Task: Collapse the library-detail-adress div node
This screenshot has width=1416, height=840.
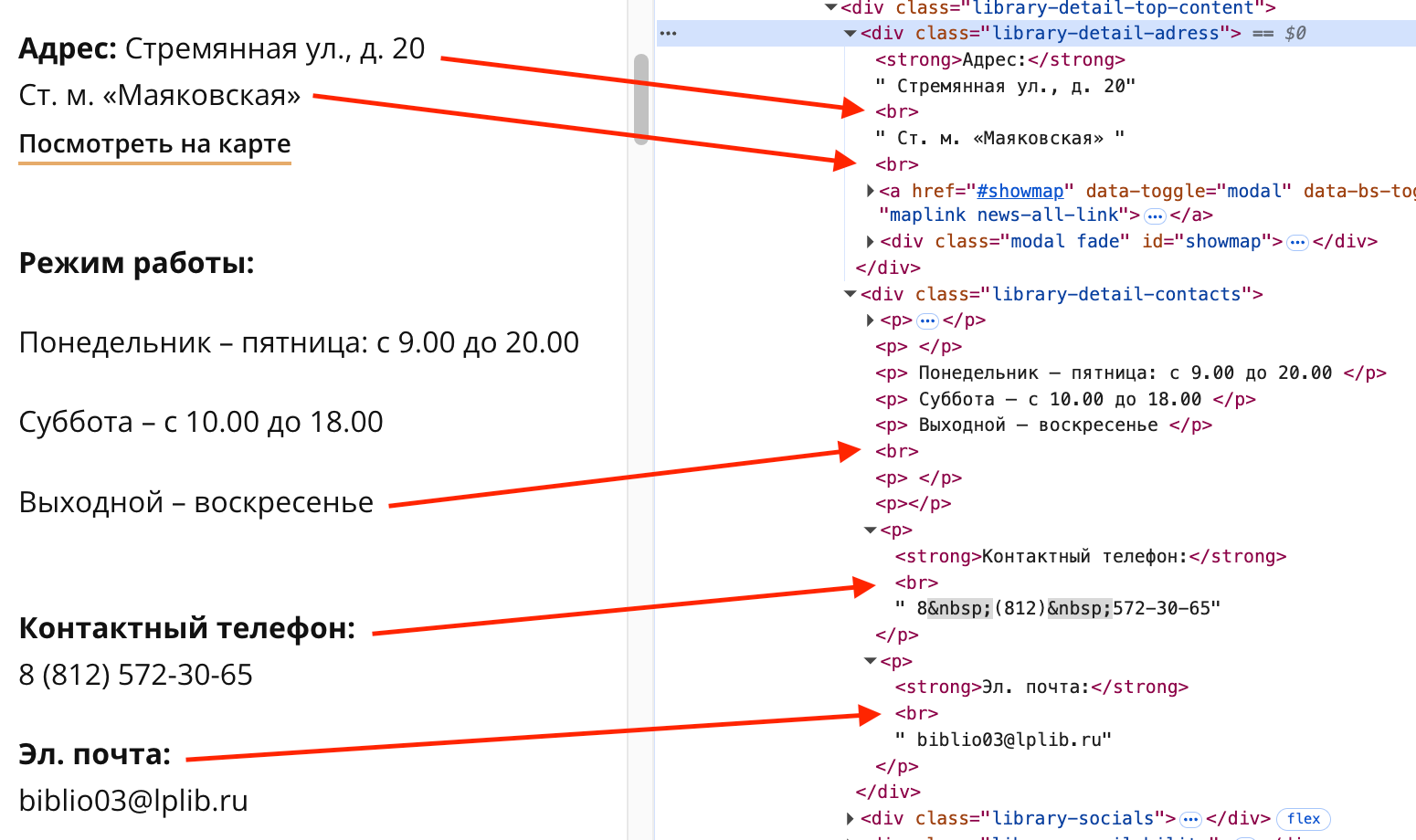Action: 850,34
